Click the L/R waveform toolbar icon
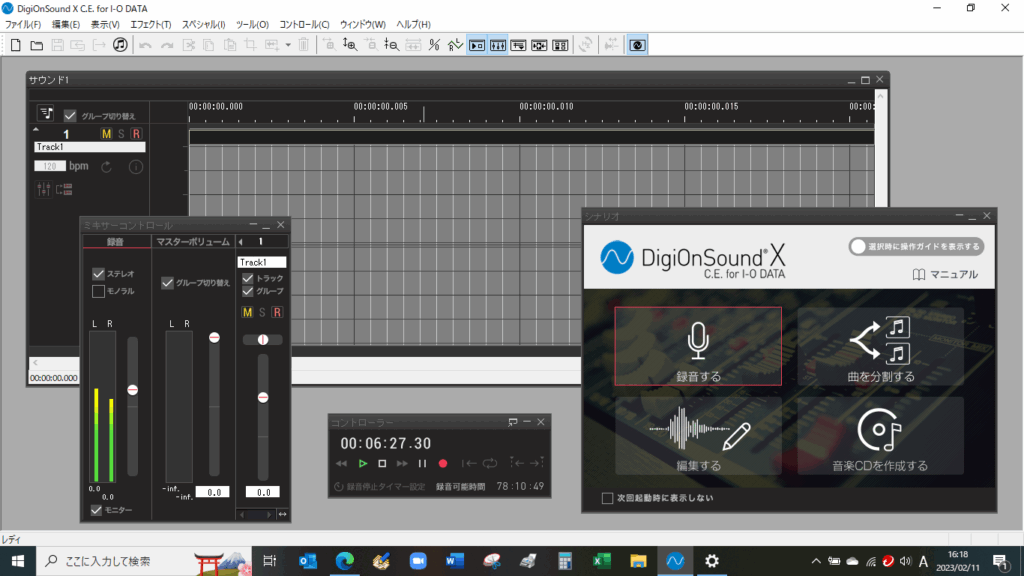The height and width of the screenshot is (576, 1024). pyautogui.click(x=455, y=45)
